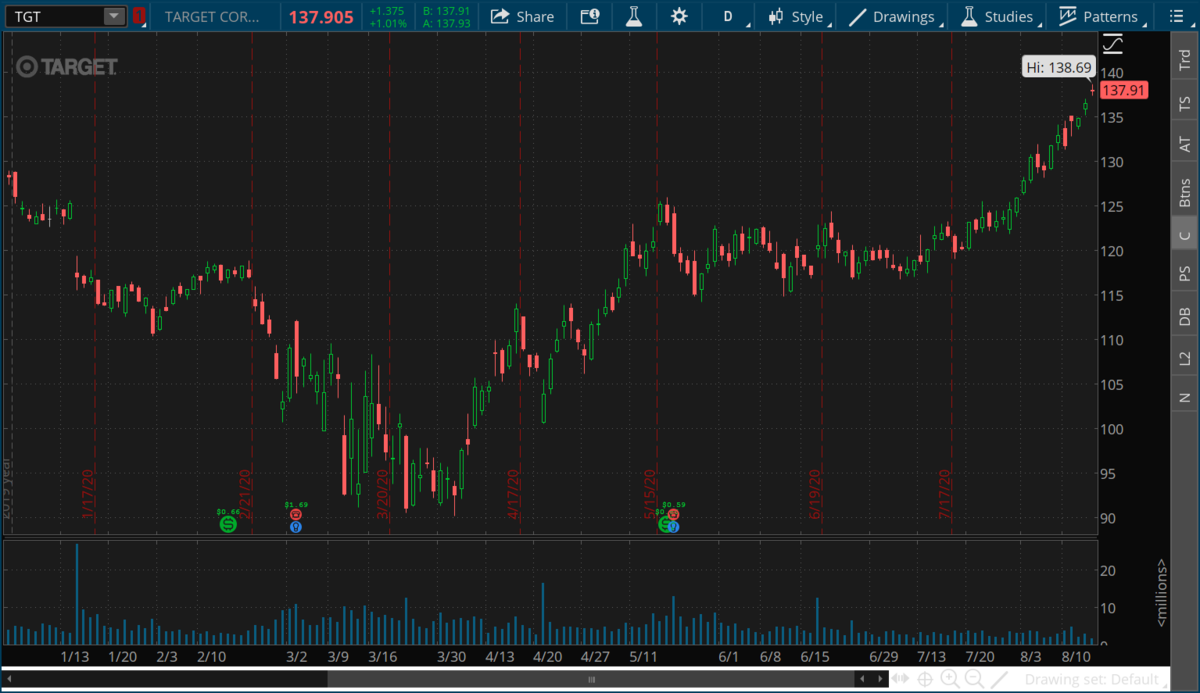Click the Hi: 138.69 price bubble
The image size is (1200, 693).
tap(1058, 67)
